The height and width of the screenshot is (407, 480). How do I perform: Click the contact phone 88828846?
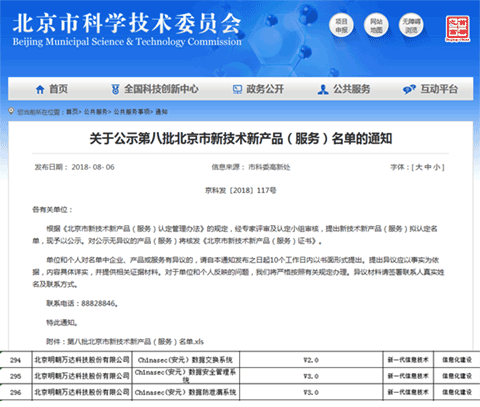(x=98, y=303)
